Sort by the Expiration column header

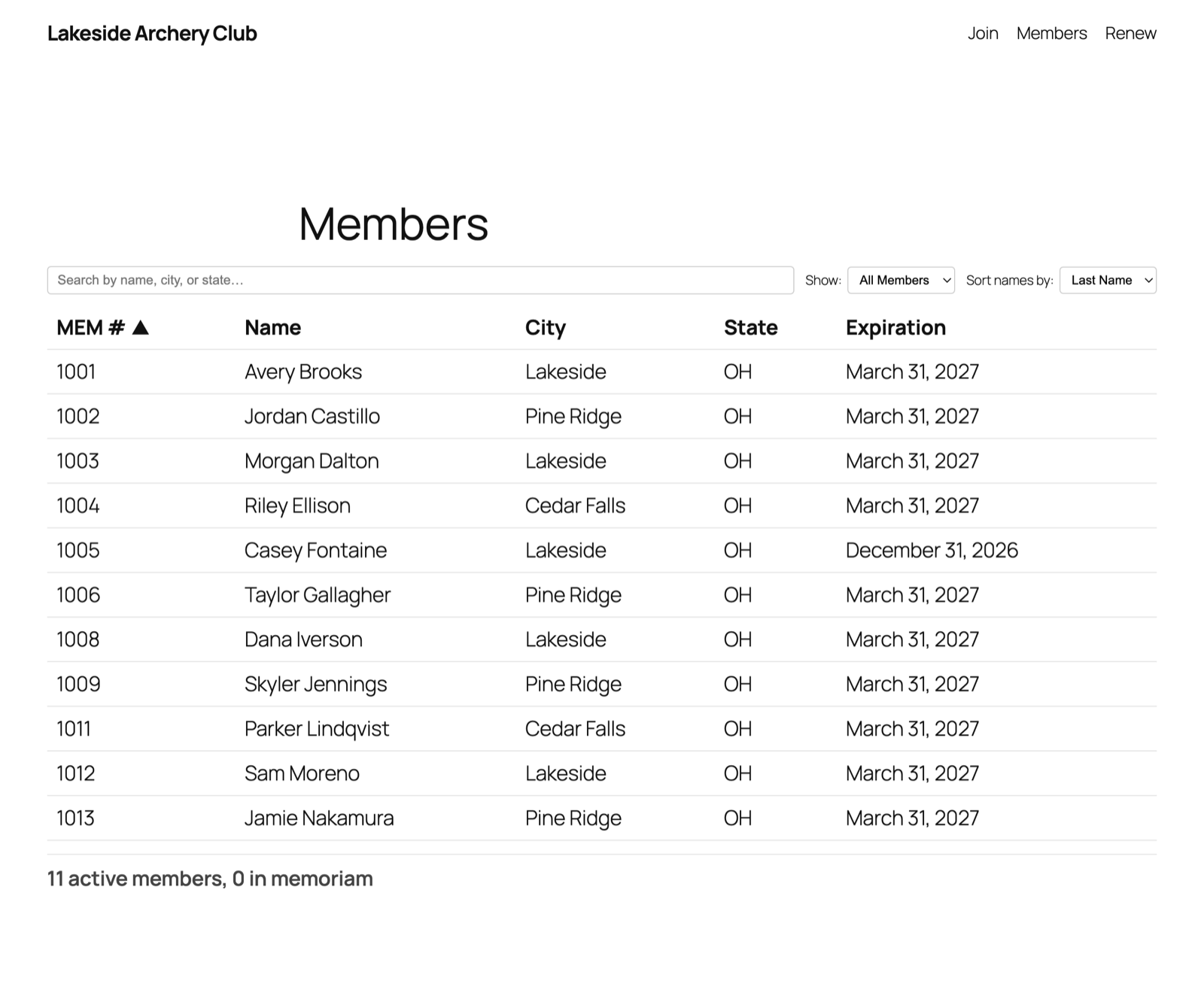click(x=895, y=327)
